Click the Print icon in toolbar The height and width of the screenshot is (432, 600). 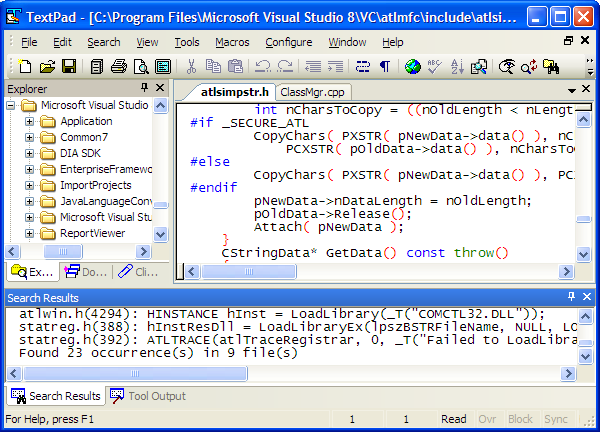click(x=118, y=66)
